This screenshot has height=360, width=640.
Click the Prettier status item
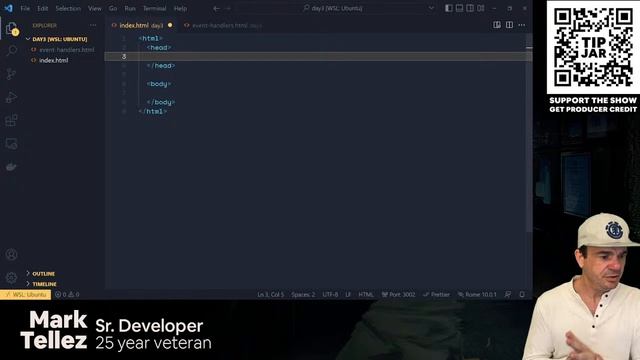click(436, 294)
